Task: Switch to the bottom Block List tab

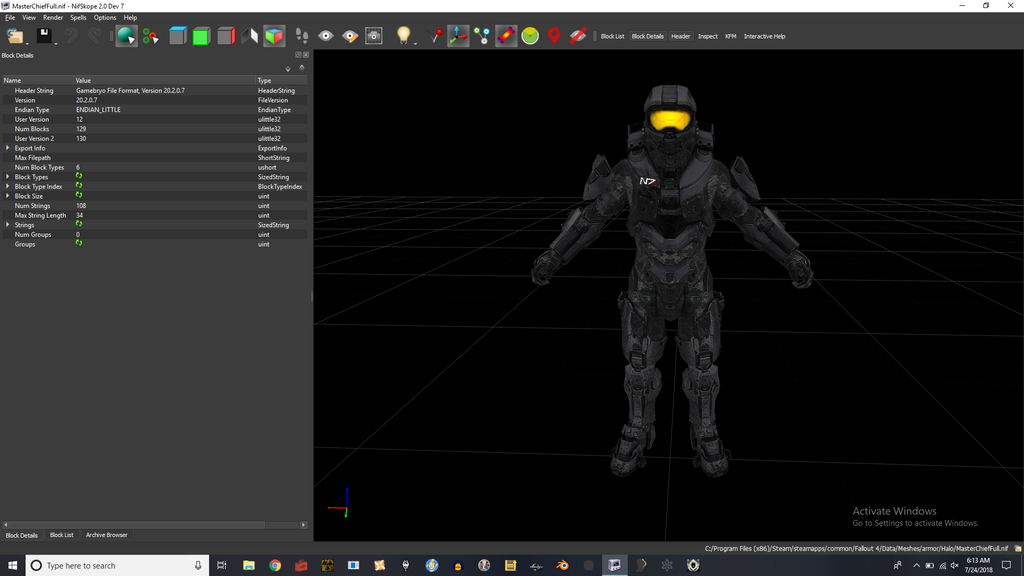Action: [x=61, y=535]
